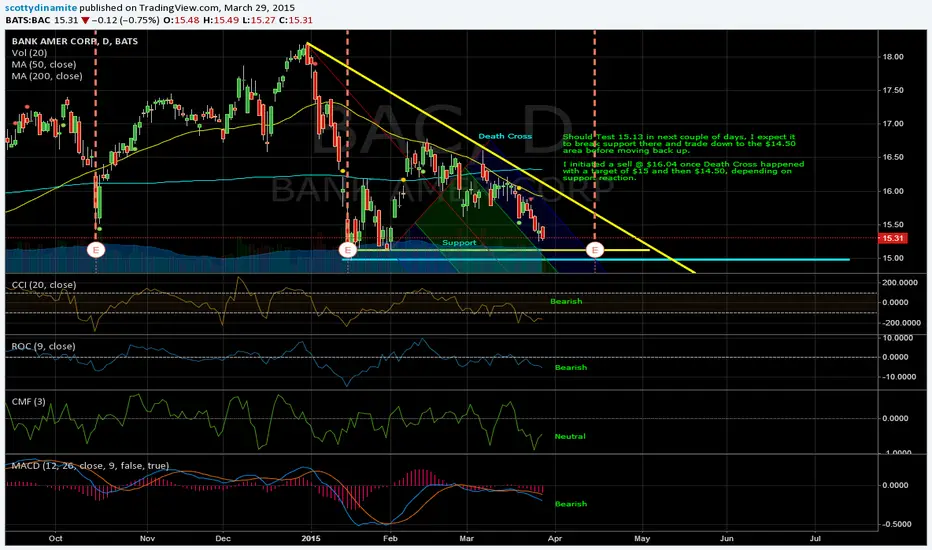Select the O:15.48 open price value
The height and width of the screenshot is (550, 932).
(181, 20)
